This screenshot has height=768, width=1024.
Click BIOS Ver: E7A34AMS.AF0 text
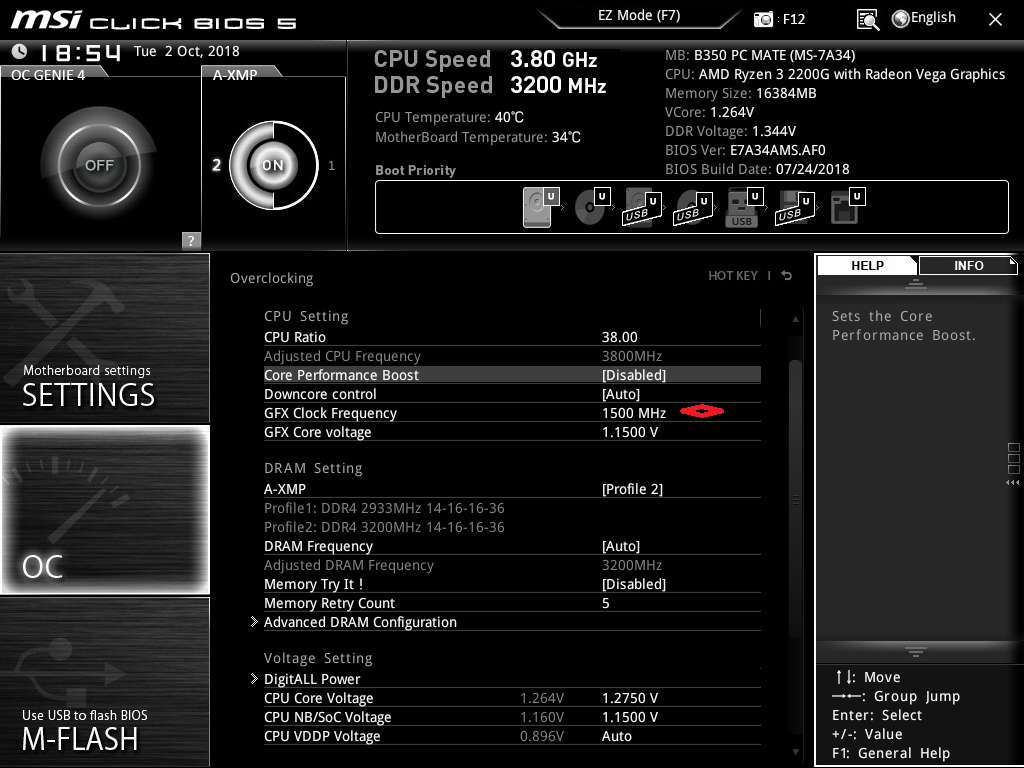click(x=745, y=150)
